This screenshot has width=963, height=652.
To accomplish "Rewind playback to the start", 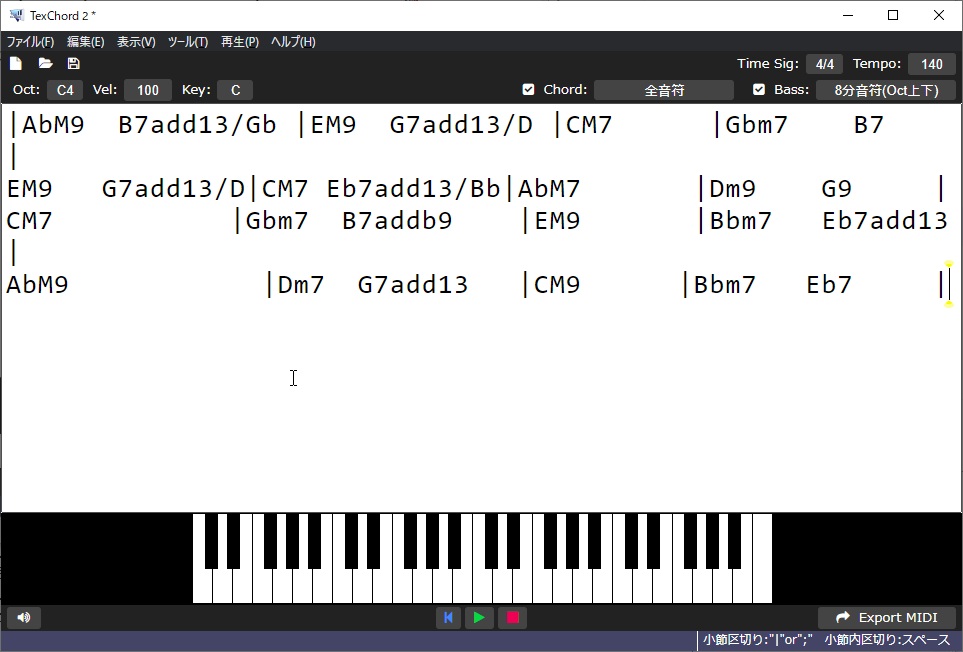I will (448, 618).
